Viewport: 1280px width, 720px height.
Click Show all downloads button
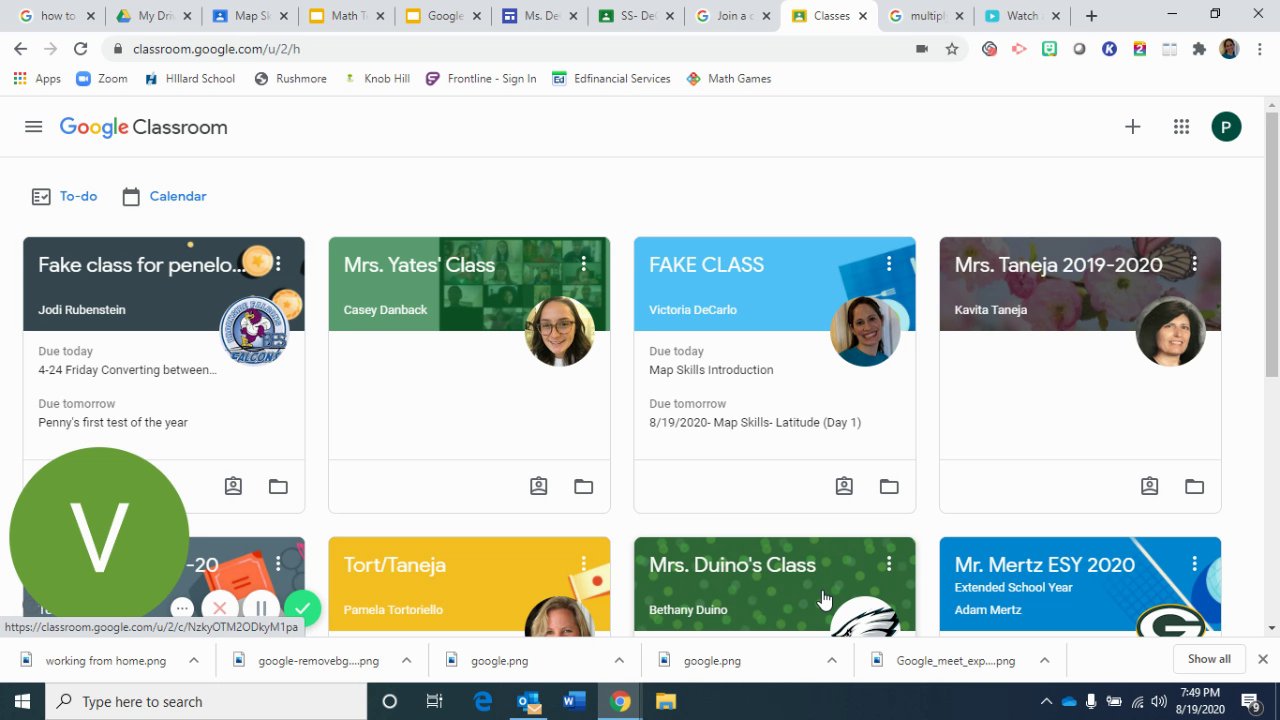1209,659
